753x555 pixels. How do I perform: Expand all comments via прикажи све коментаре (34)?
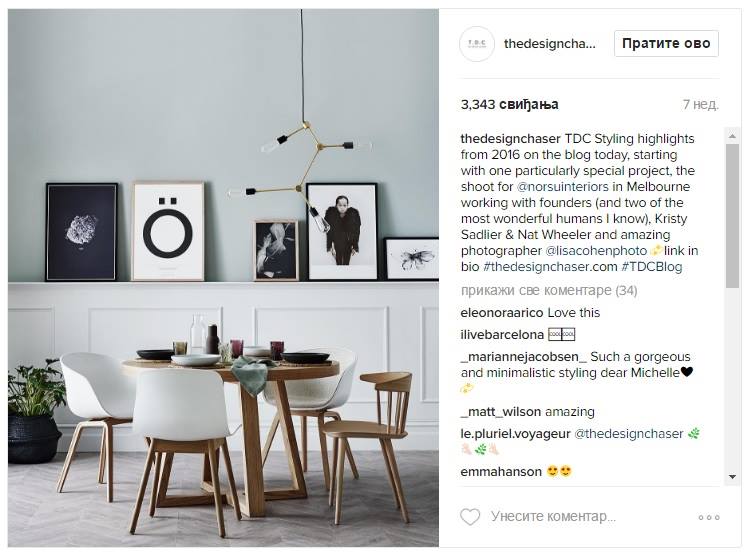coord(549,290)
